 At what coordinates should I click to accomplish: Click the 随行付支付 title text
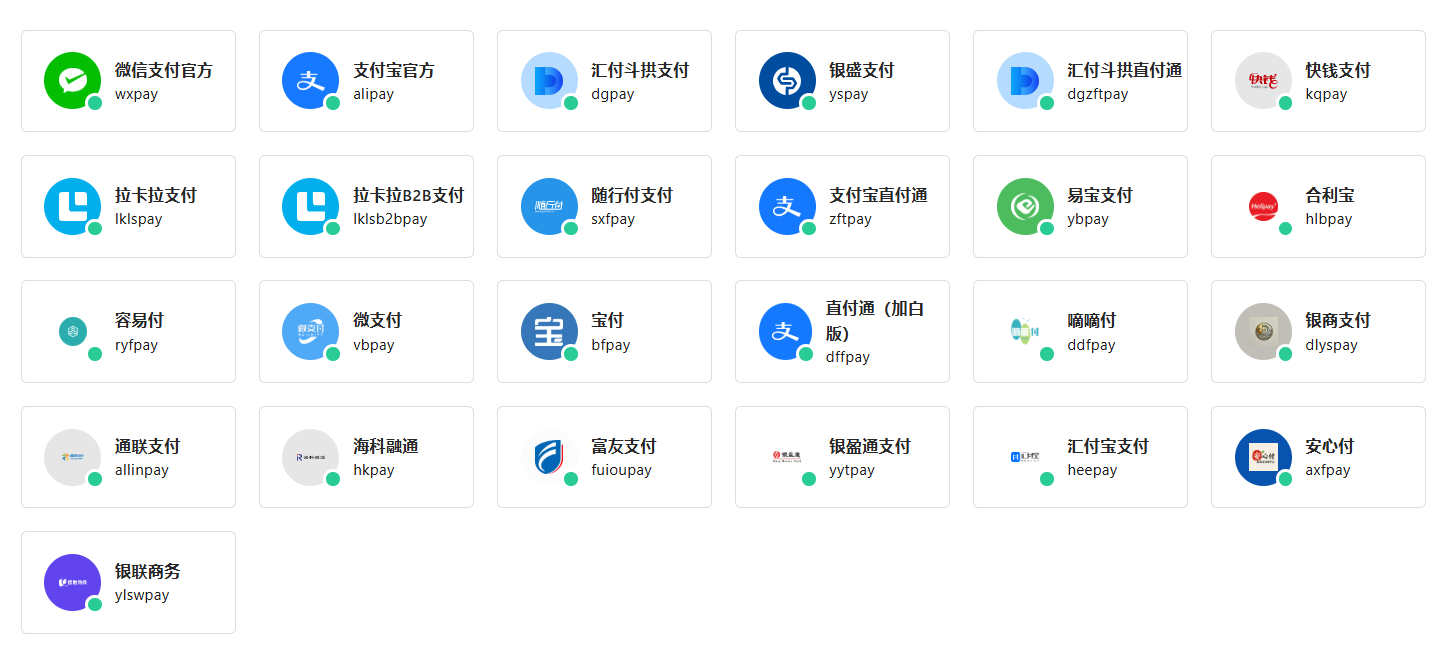pos(632,196)
